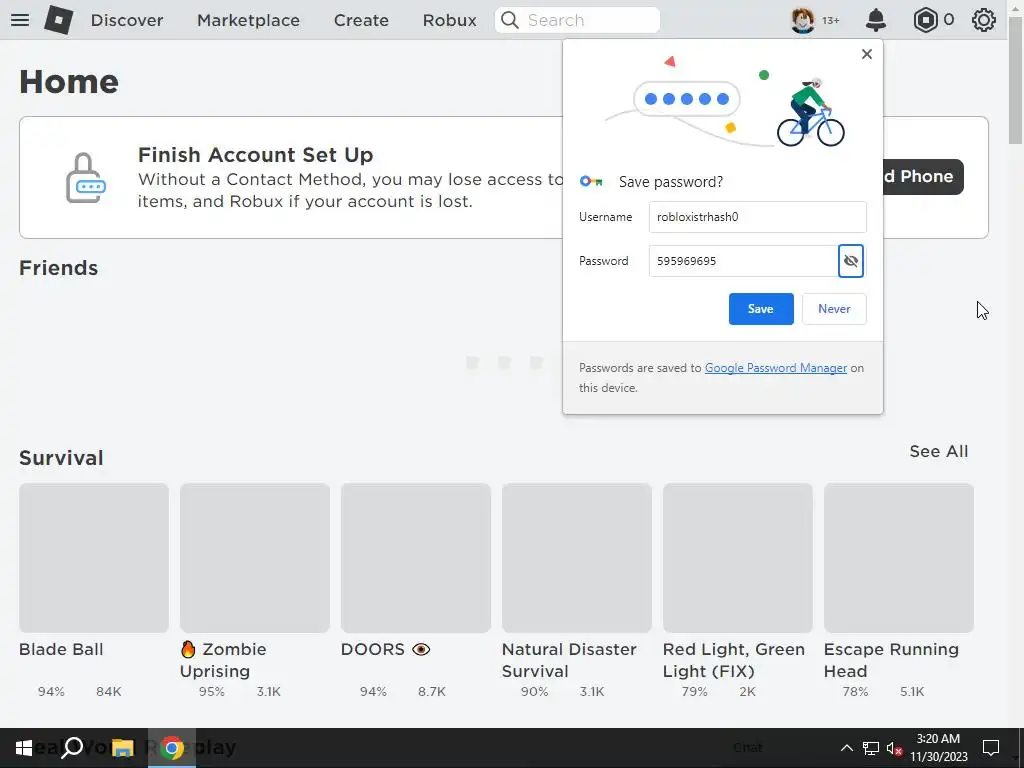
Task: Click the Survival section heading
Action: [x=61, y=458]
